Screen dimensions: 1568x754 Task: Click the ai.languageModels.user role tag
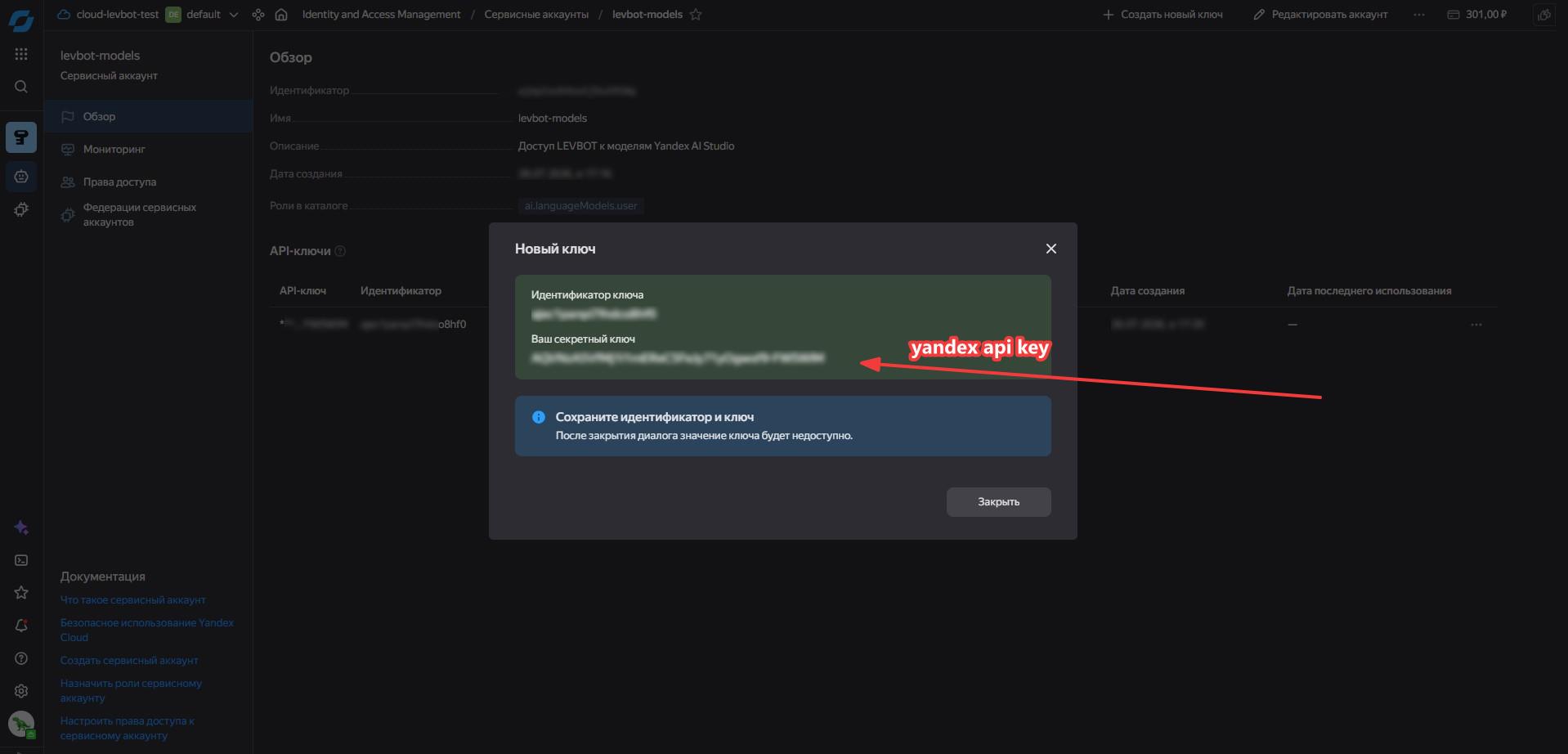point(580,206)
